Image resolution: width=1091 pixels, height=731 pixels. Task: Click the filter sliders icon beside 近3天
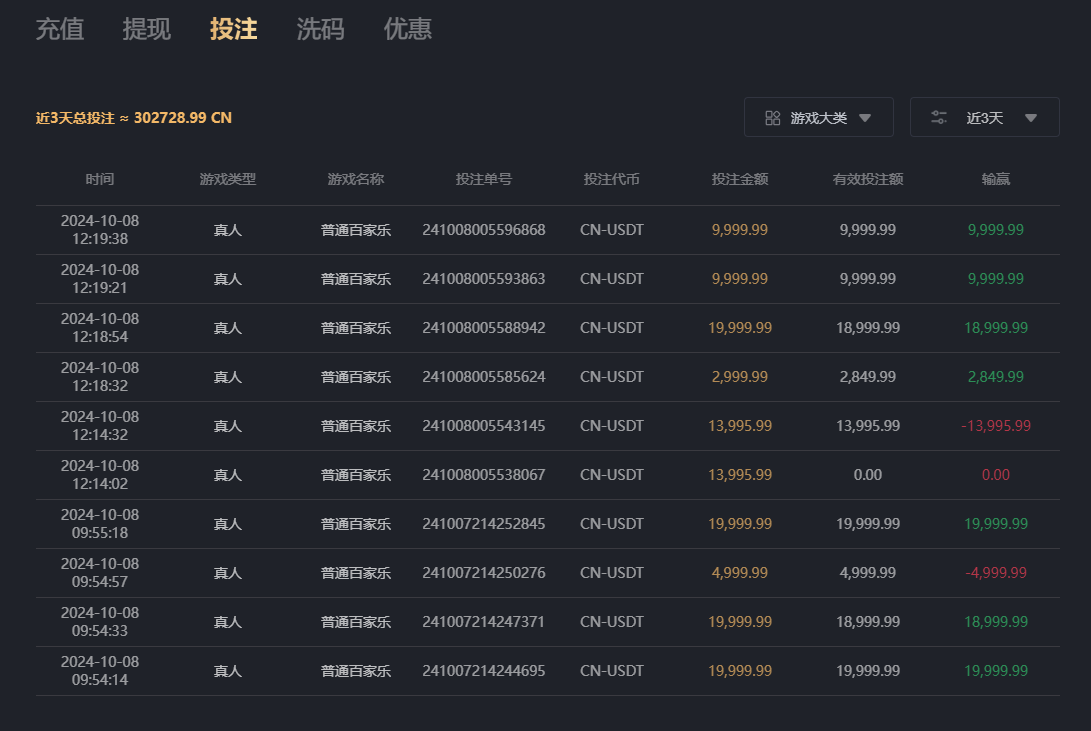[939, 118]
